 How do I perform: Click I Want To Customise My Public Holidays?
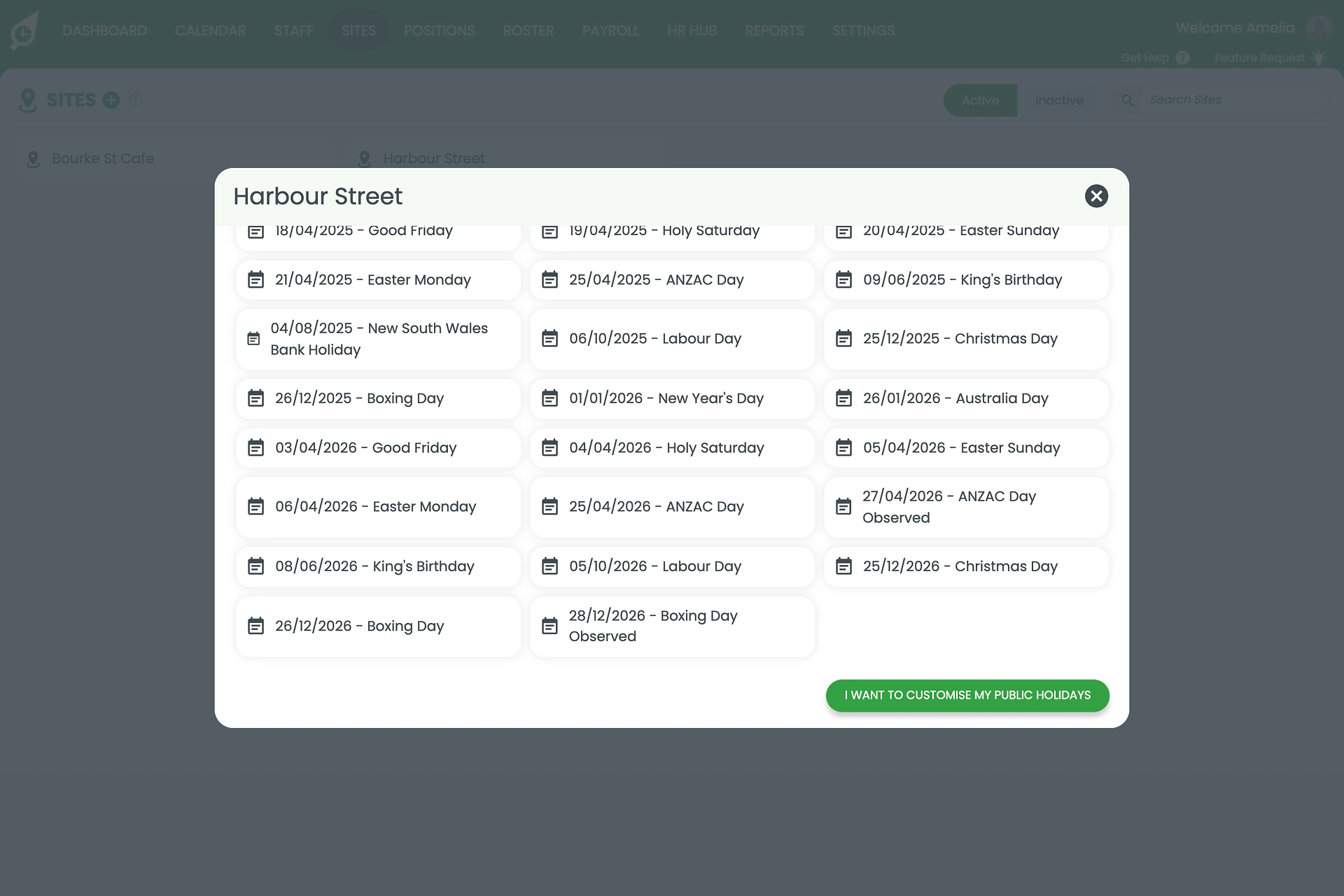point(967,695)
